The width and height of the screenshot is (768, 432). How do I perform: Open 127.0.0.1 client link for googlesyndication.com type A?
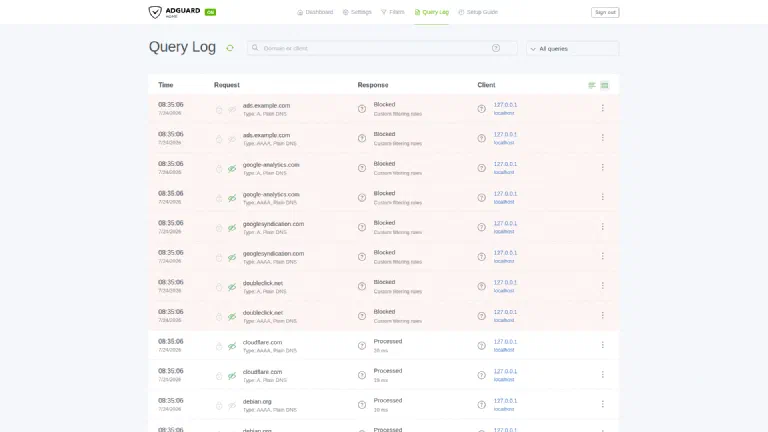coord(505,223)
